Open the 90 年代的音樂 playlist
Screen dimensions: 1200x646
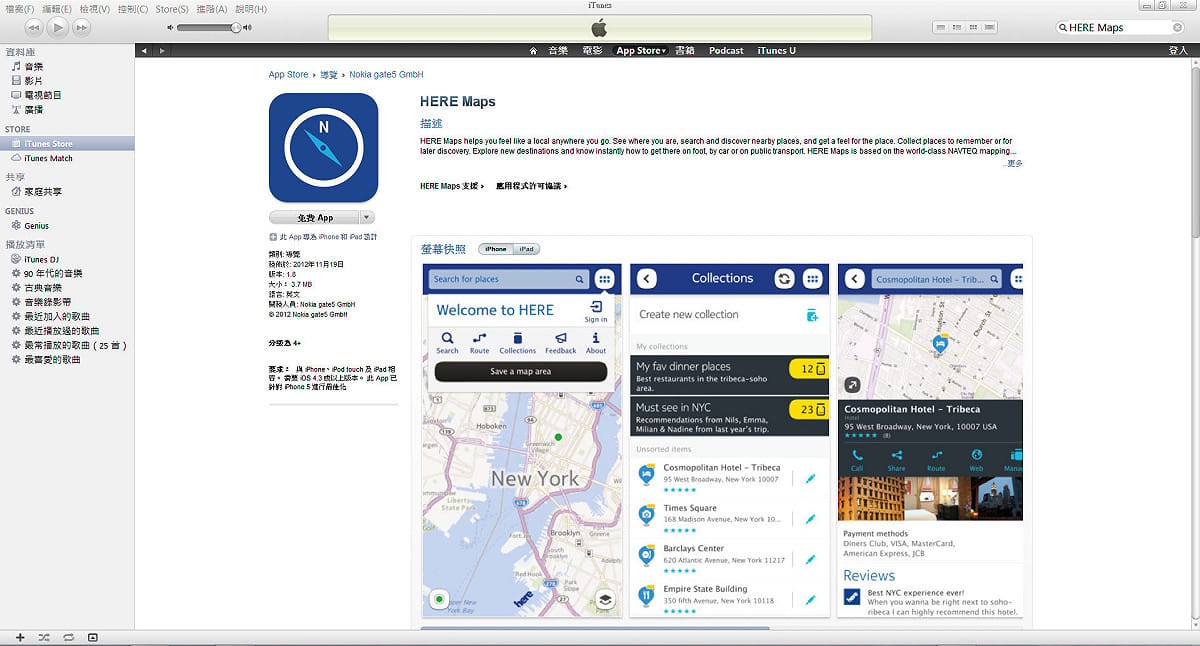[53, 273]
